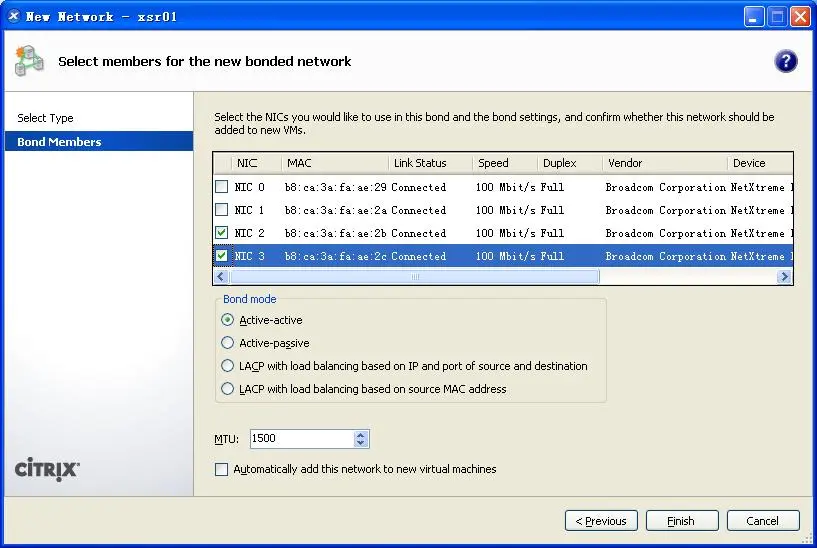This screenshot has width=817, height=548.
Task: Sort by Duplex column header
Action: (x=570, y=163)
